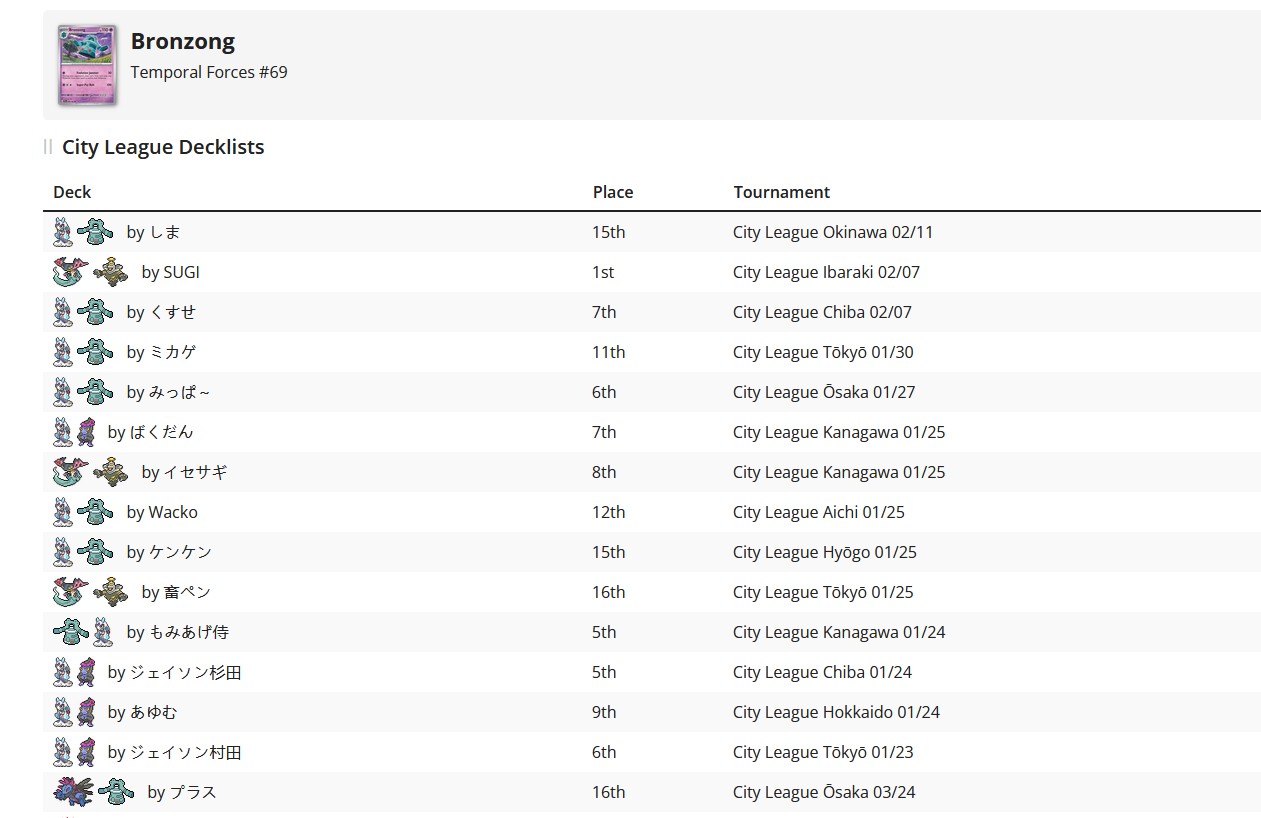Open deck list by ジェイソン杉田
The height and width of the screenshot is (818, 1261).
coord(175,672)
